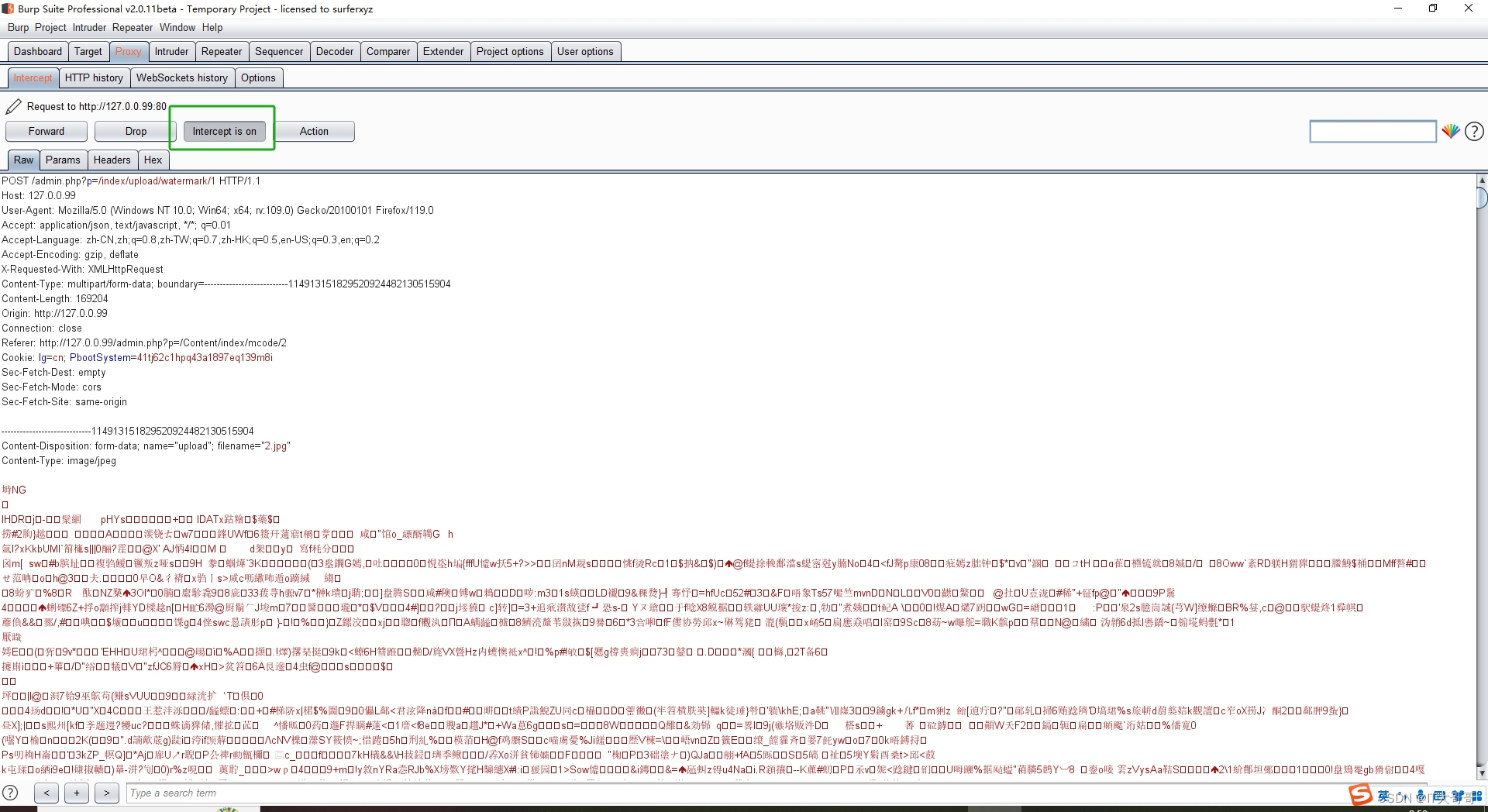Go to previous search match
The height and width of the screenshot is (812, 1488).
pyautogui.click(x=46, y=793)
